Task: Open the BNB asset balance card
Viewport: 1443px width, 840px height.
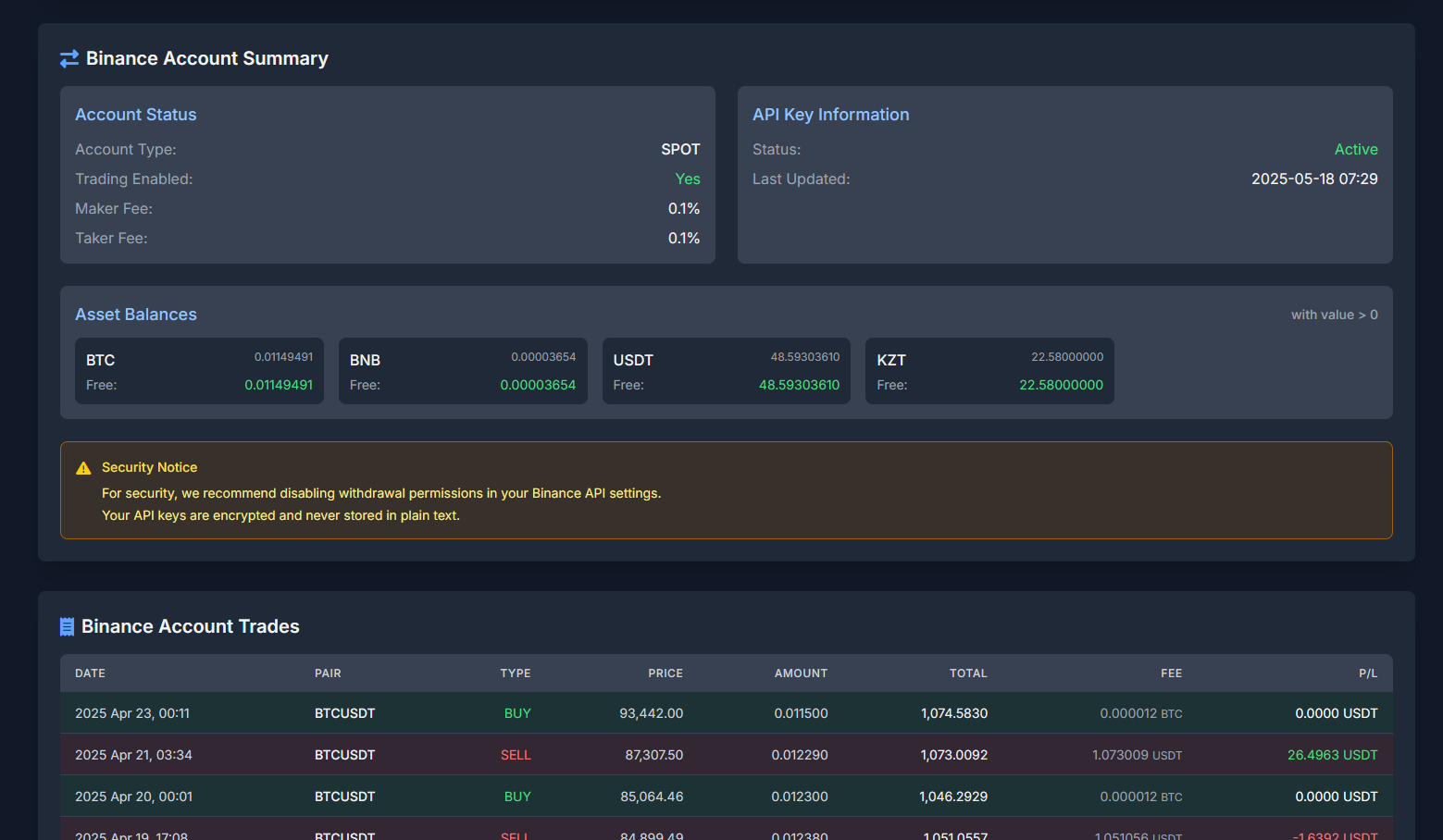Action: coord(463,371)
